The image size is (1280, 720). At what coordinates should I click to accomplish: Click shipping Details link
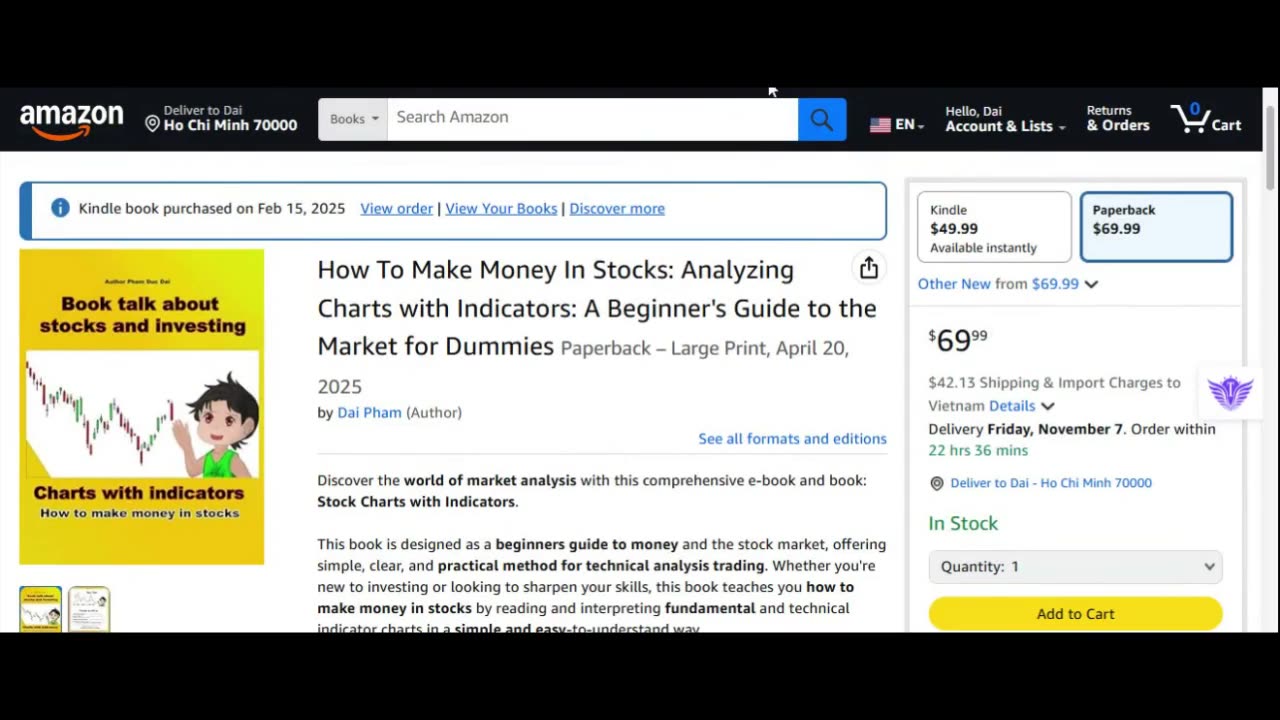1012,406
